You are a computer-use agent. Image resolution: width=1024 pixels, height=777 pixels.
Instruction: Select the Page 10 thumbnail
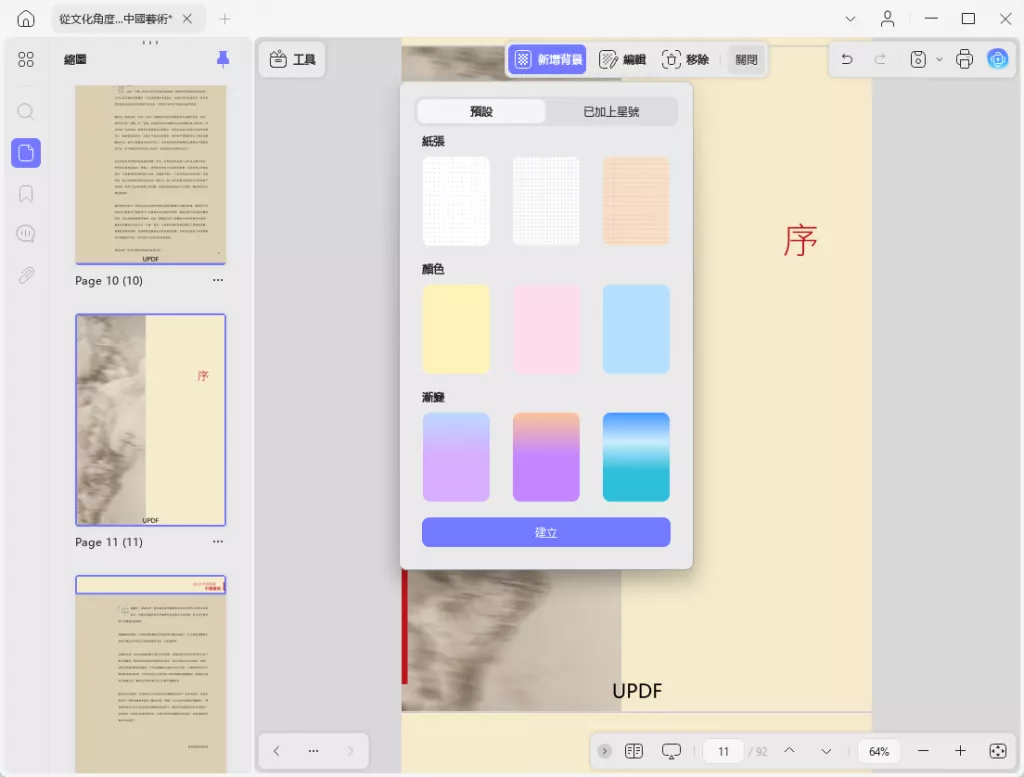tap(150, 176)
